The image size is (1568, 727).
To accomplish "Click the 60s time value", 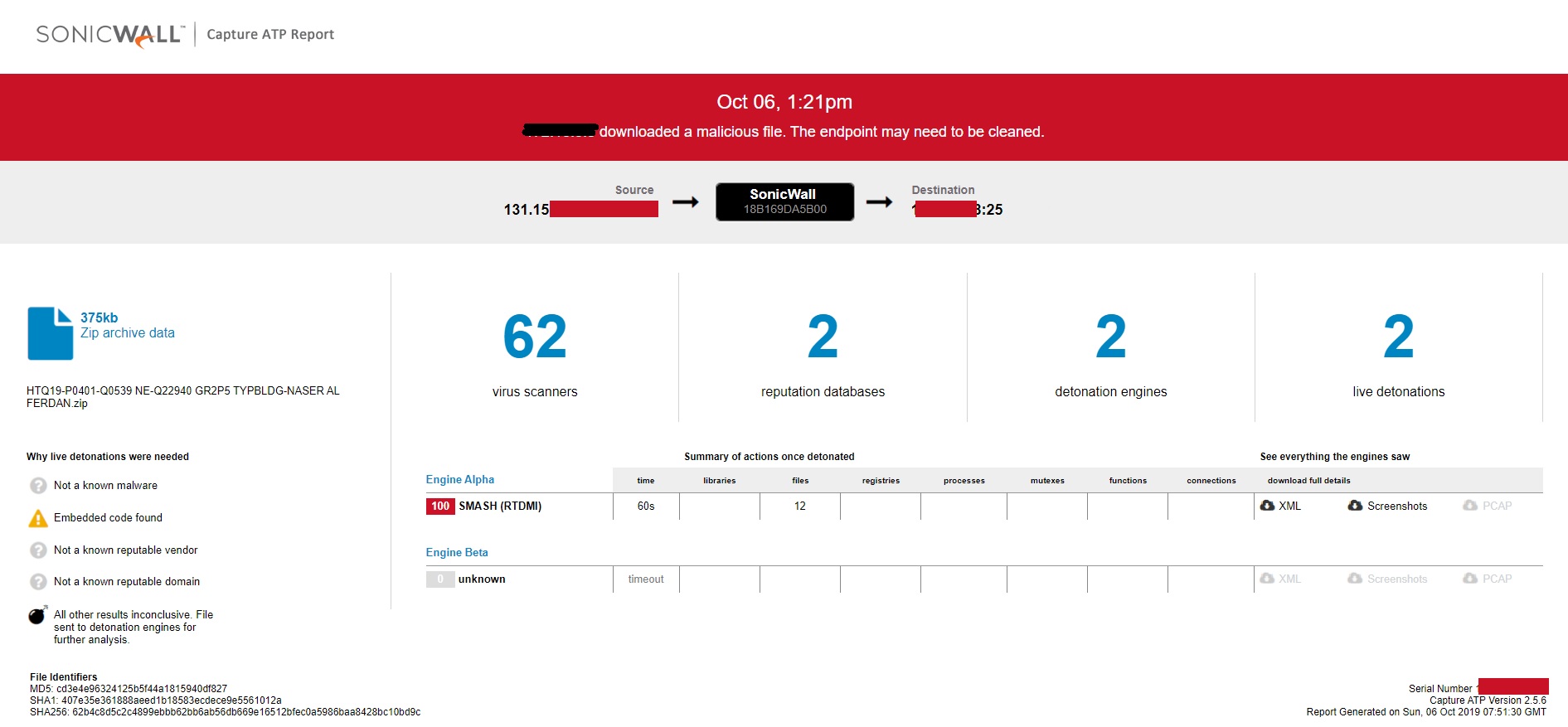I will coord(646,506).
